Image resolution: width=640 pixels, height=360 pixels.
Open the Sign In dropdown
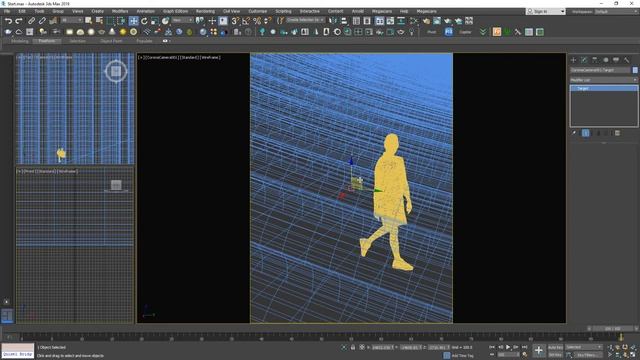pyautogui.click(x=546, y=11)
